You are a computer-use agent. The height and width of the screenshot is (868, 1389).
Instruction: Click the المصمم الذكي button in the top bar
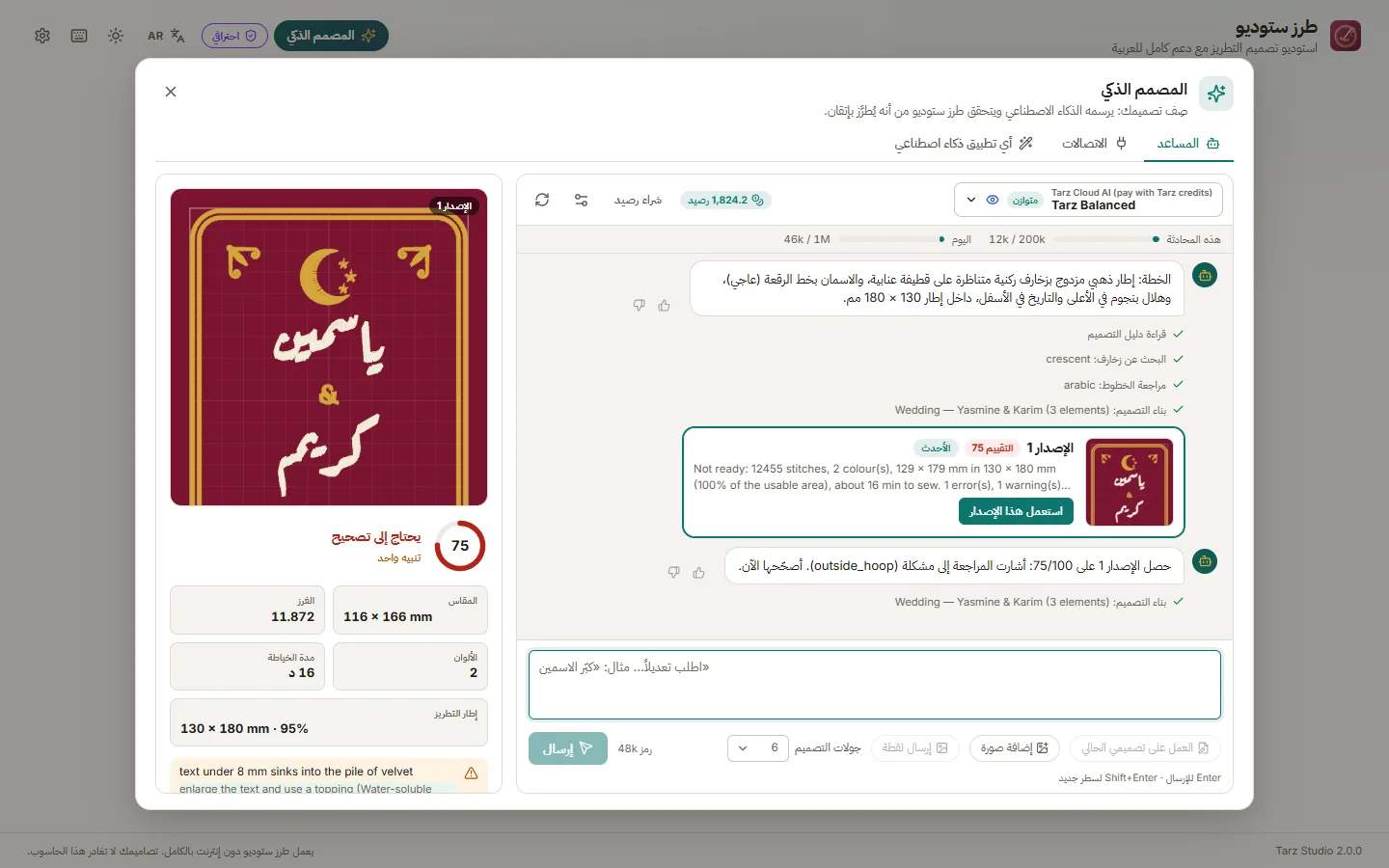coord(331,36)
